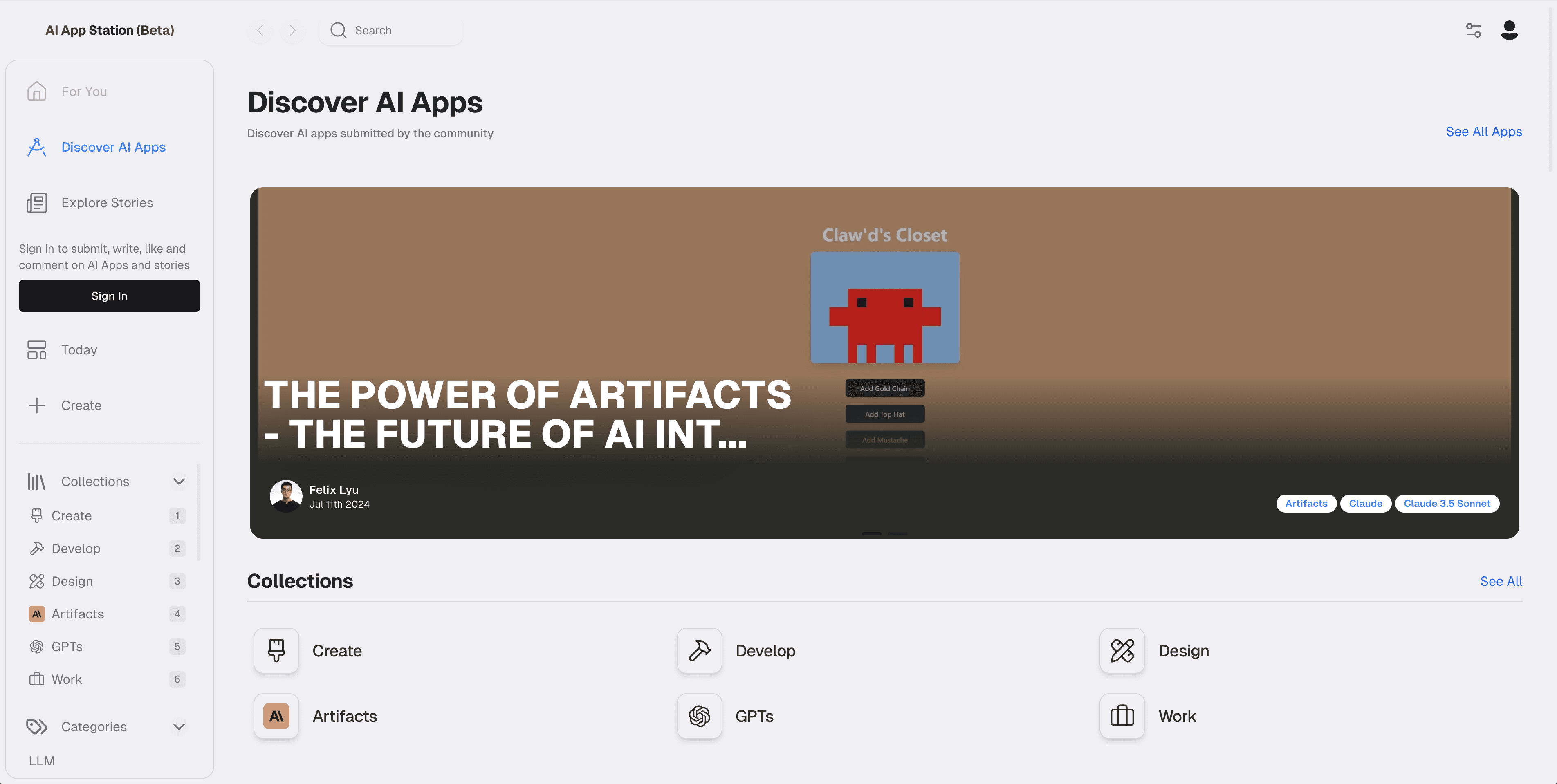Click the Artifacts tag on the banner
Image resolution: width=1557 pixels, height=784 pixels.
(1306, 503)
